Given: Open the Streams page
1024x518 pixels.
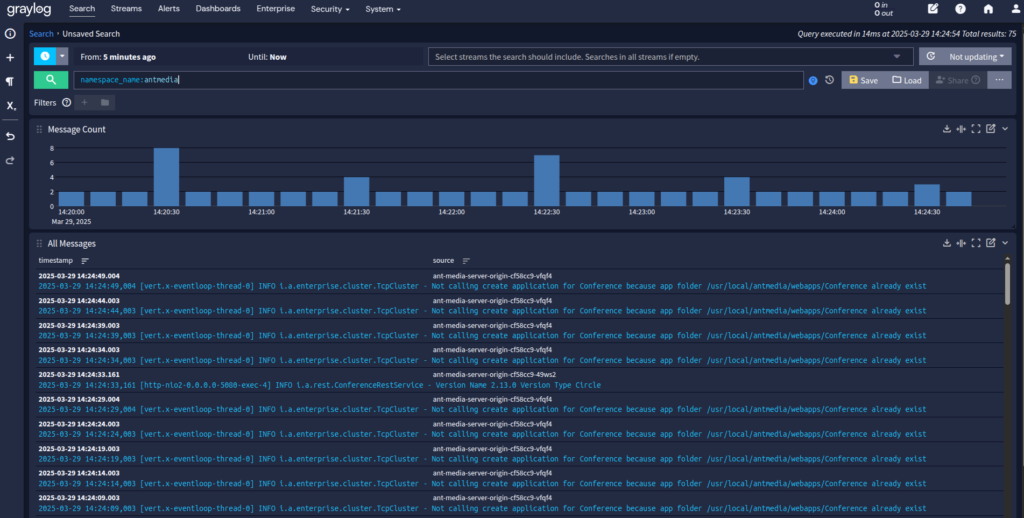Looking at the screenshot, I should tap(126, 8).
